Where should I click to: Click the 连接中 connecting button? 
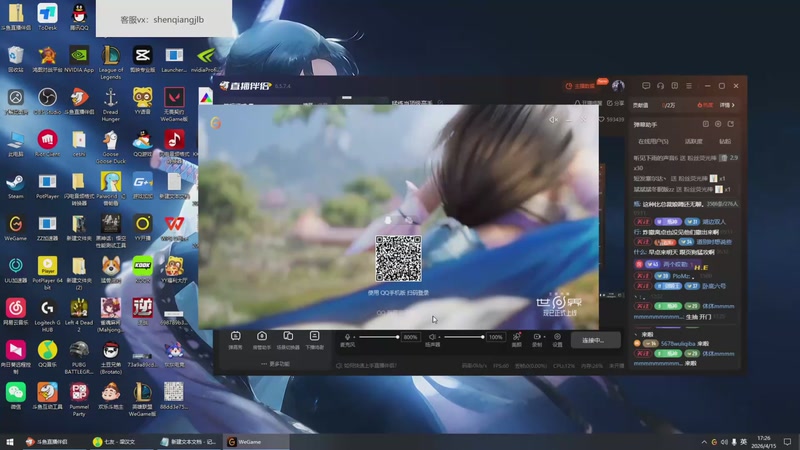pos(595,340)
